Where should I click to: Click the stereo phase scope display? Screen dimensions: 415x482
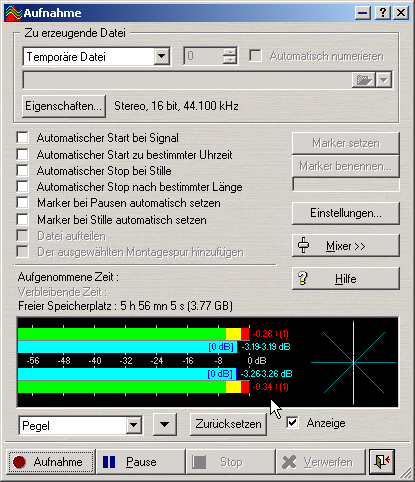tap(353, 362)
